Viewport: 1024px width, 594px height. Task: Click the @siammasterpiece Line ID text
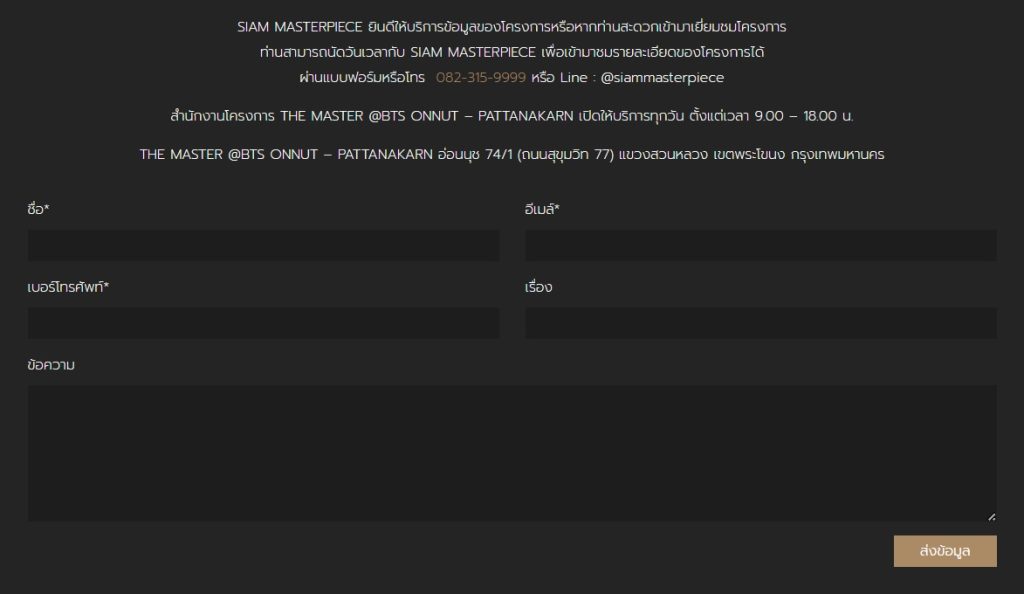(662, 78)
